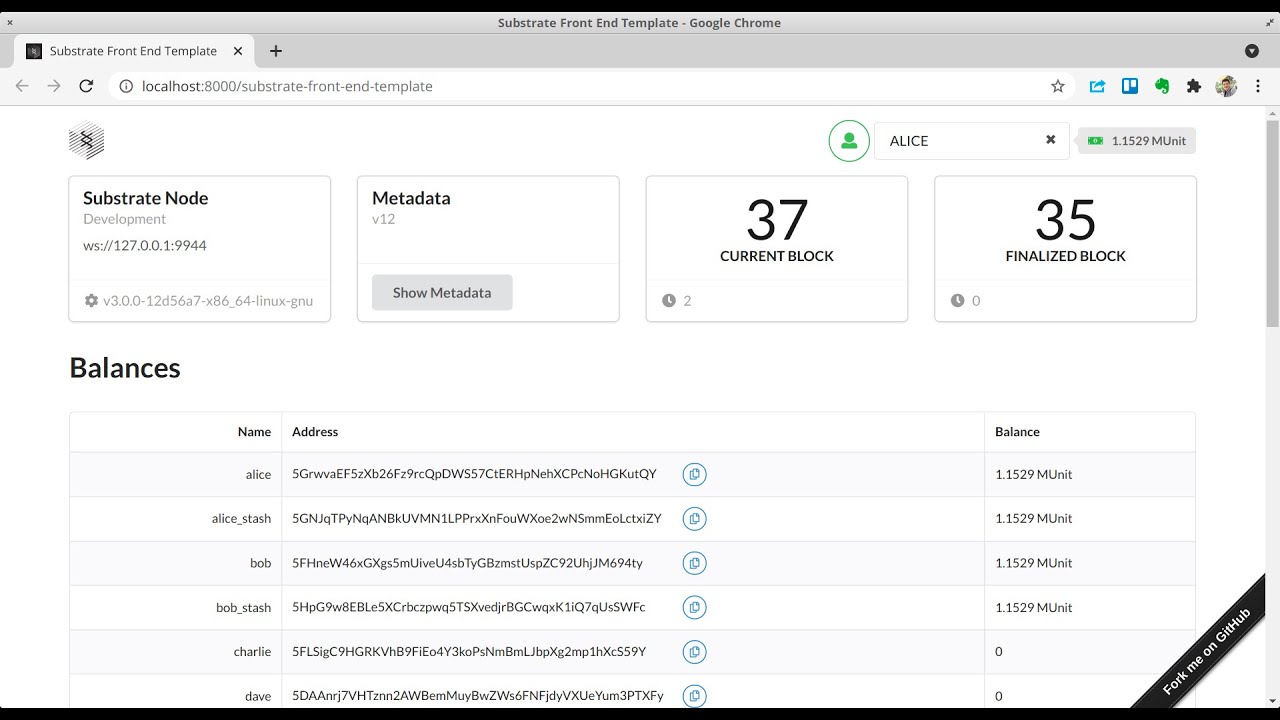
Task: Select the 5GrwvaEF5zXb26Fz9rcQpDWS57CtERHpNehXCPcNoHGKutQY address
Action: [x=474, y=474]
